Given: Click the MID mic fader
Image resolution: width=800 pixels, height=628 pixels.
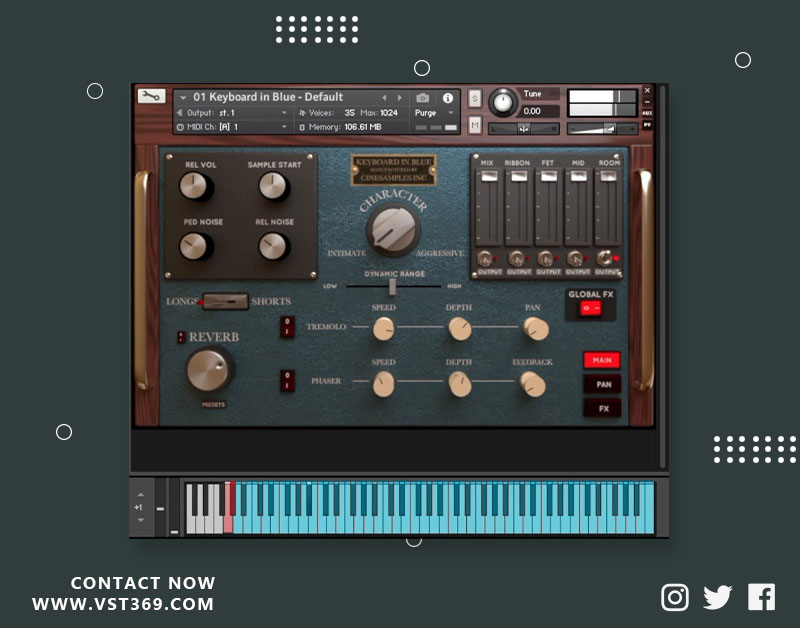Looking at the screenshot, I should [x=579, y=177].
